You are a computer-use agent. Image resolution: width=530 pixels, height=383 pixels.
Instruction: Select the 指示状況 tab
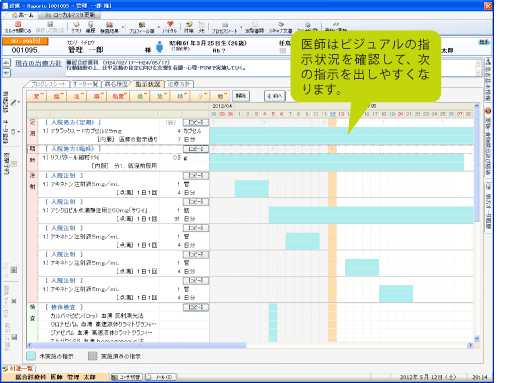coord(148,84)
